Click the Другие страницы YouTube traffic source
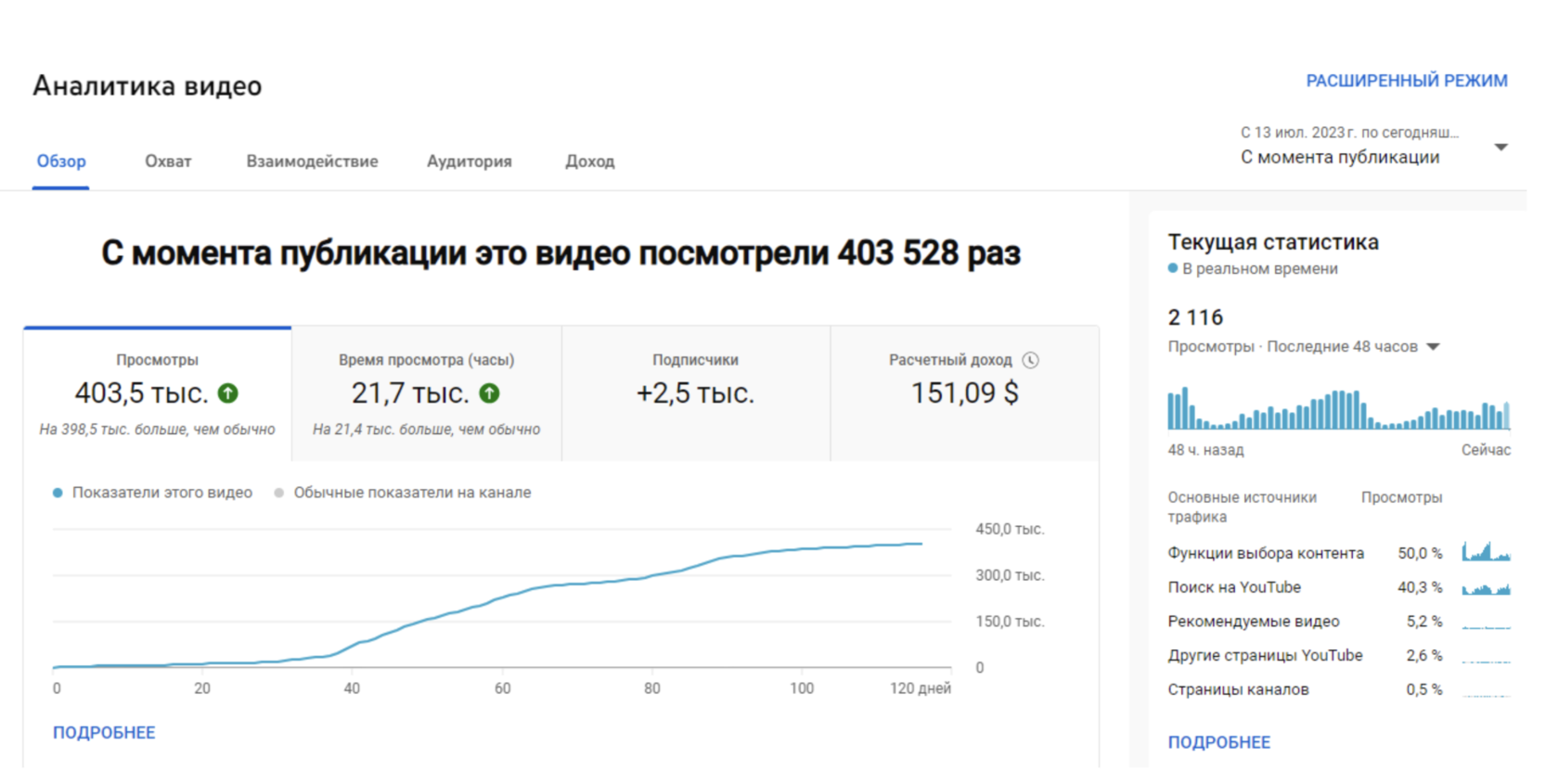The image size is (1559, 784). pos(1265,655)
